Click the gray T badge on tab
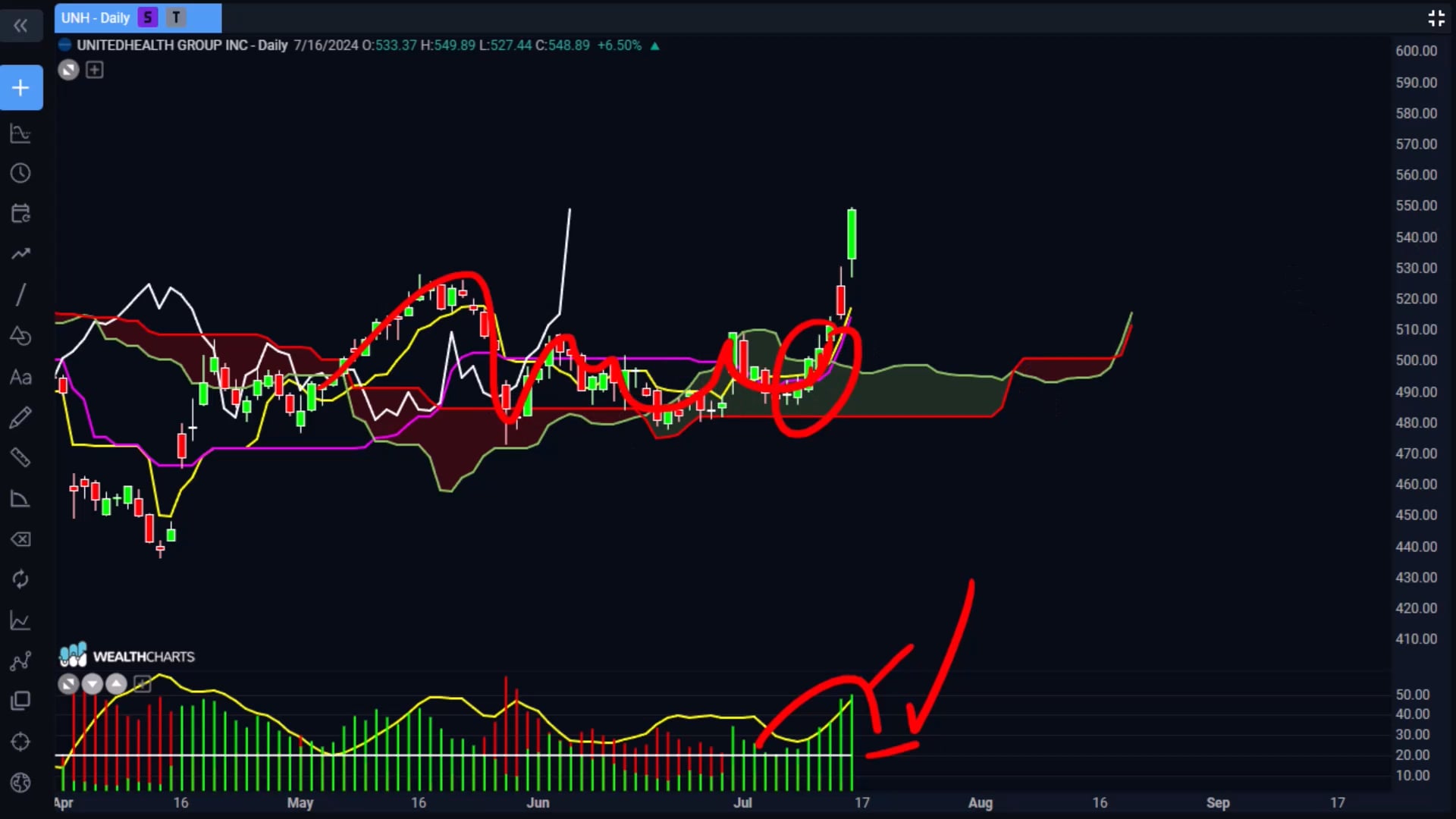This screenshot has width=1456, height=819. click(x=176, y=17)
